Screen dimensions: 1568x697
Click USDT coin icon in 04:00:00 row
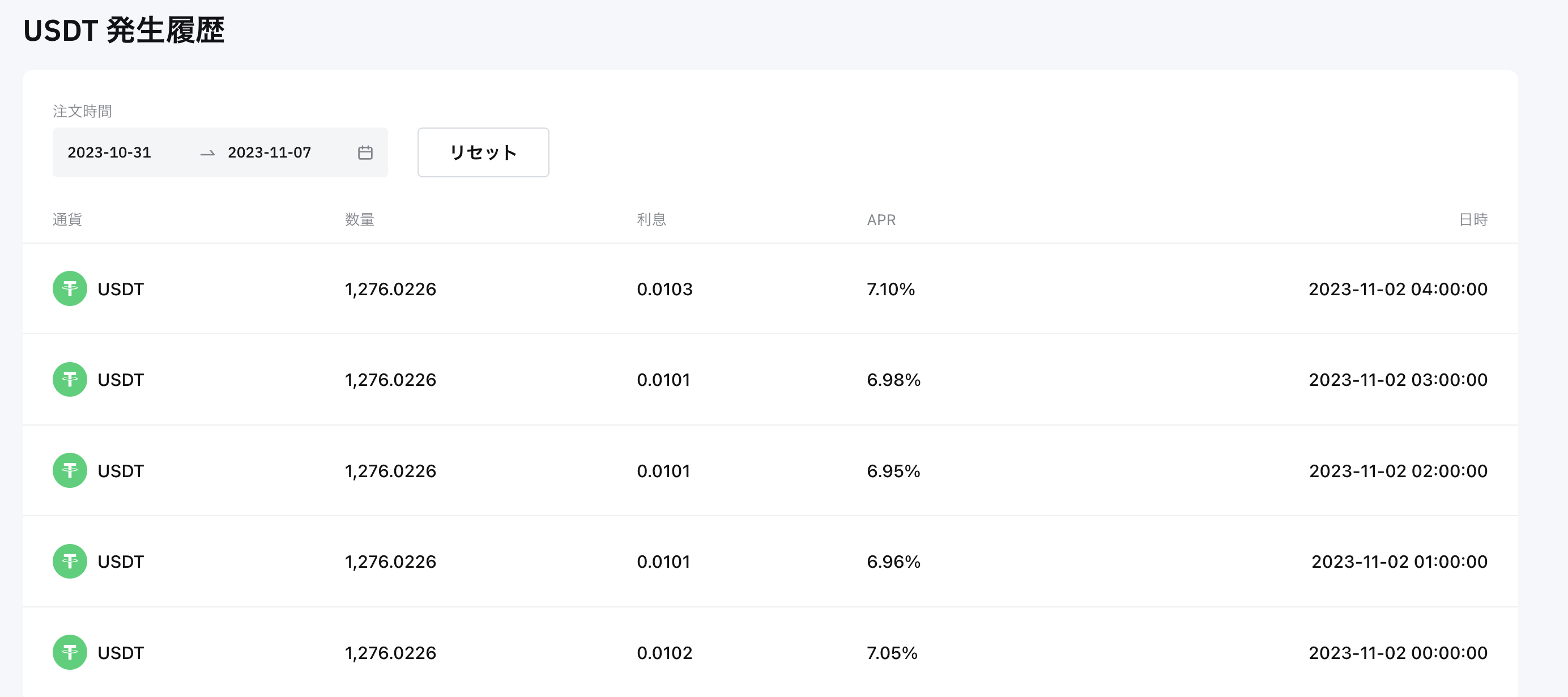click(x=70, y=288)
